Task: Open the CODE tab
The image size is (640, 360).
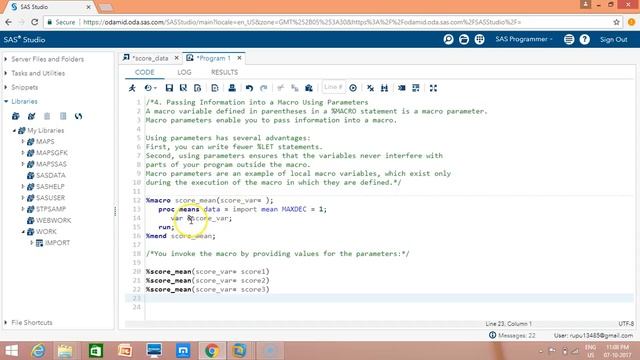Action: (144, 72)
